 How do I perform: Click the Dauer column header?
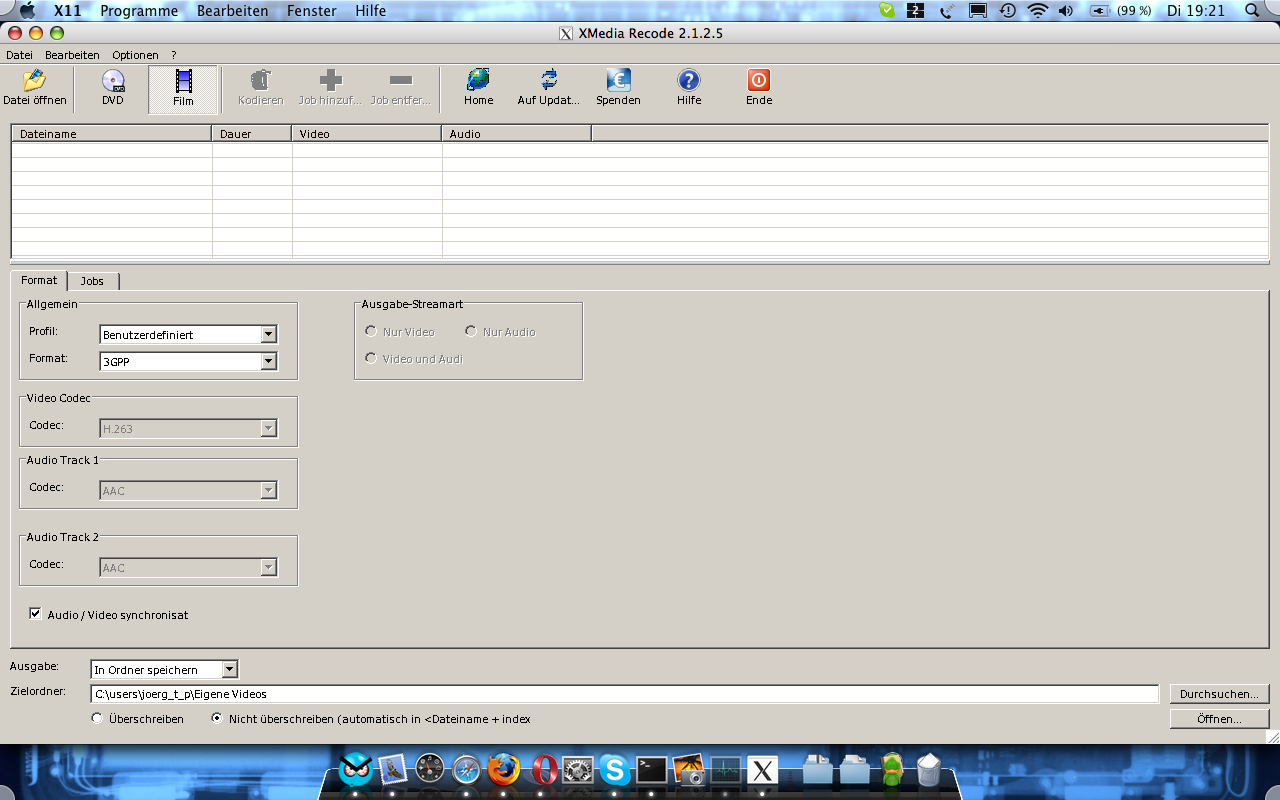point(252,133)
